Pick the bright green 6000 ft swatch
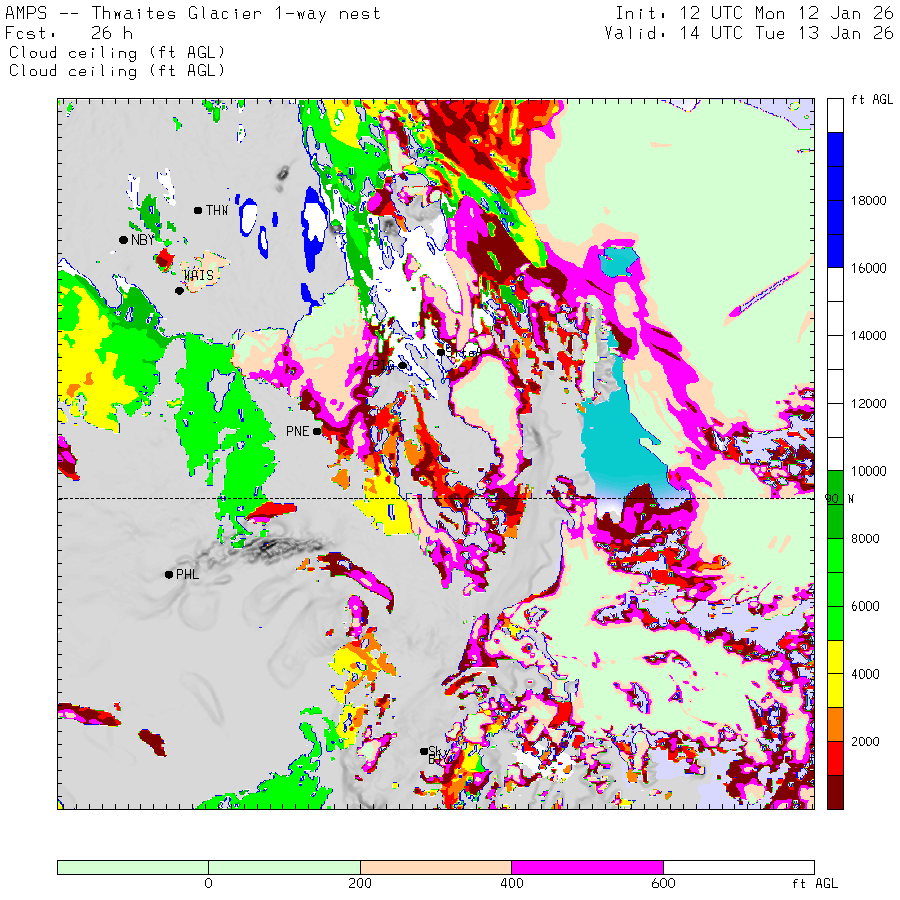Screen dimensions: 900x900 (x=835, y=606)
